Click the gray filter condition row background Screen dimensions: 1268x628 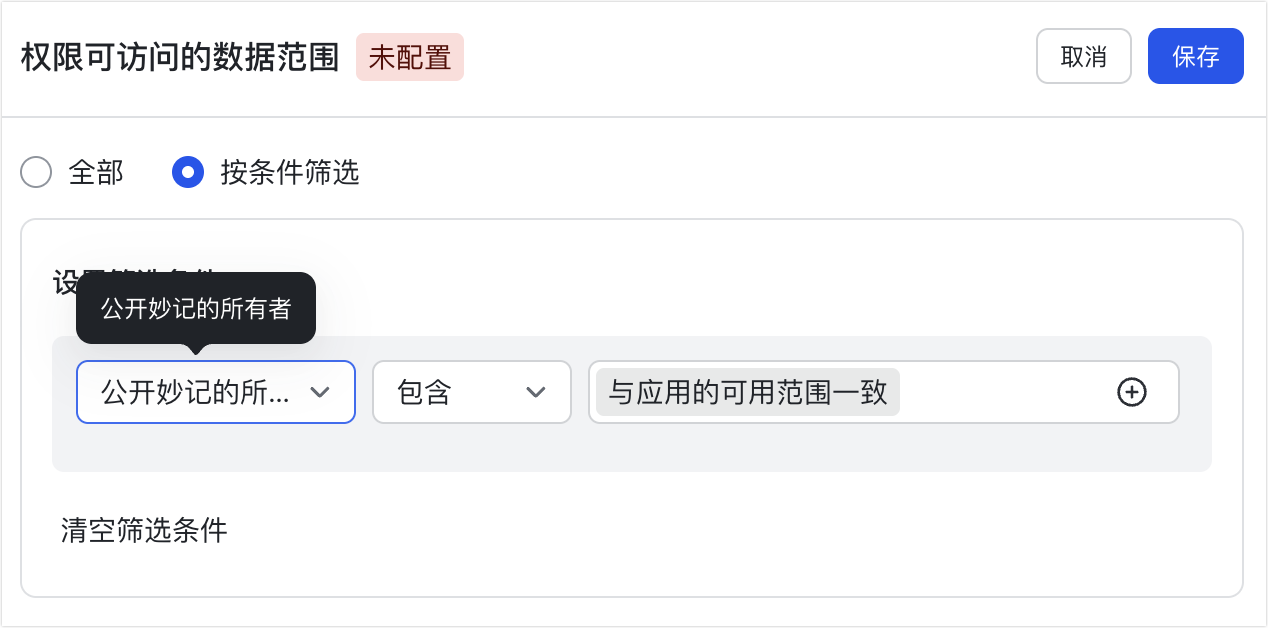pos(630,448)
